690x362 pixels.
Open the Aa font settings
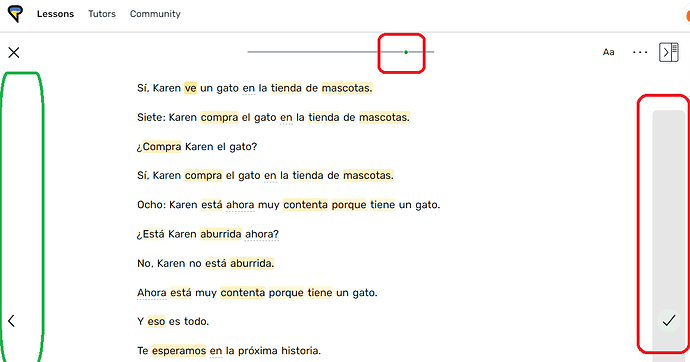608,52
